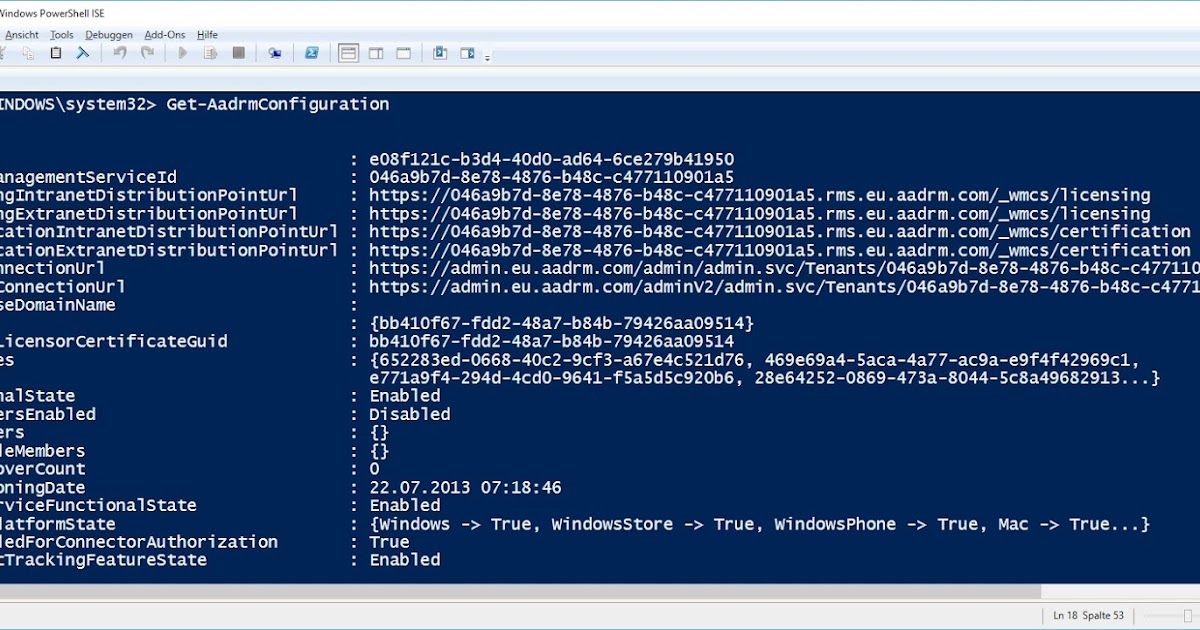The image size is (1200, 630).
Task: Open the Add-Ons menu
Action: (164, 34)
